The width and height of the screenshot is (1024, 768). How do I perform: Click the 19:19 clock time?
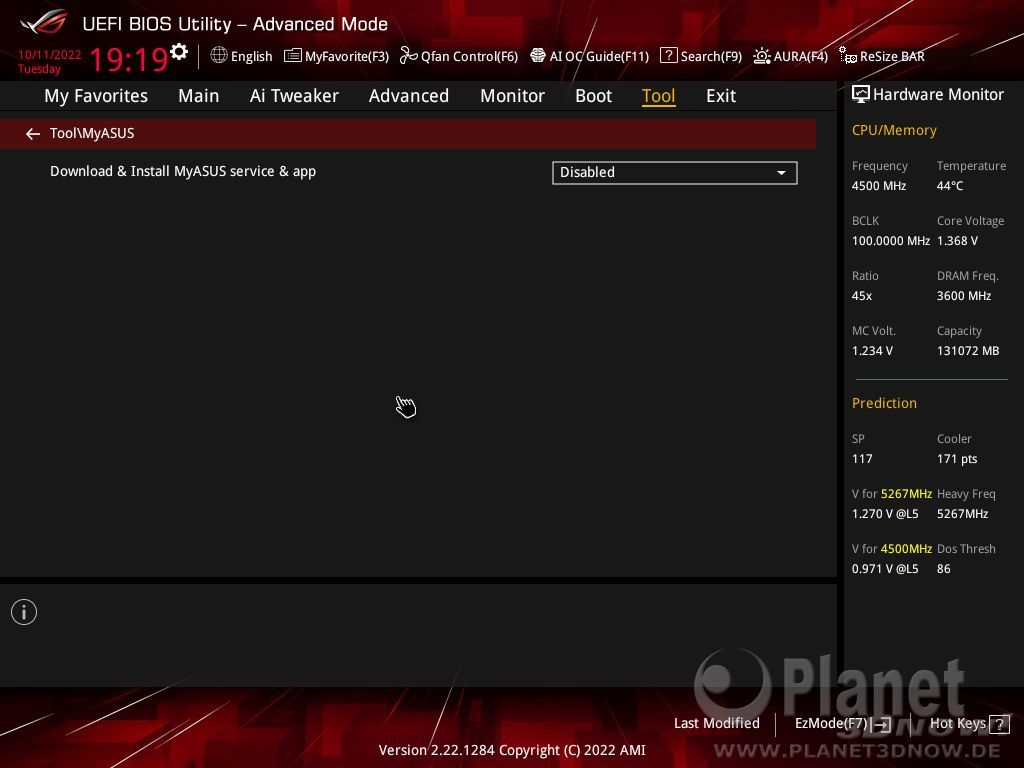point(129,59)
